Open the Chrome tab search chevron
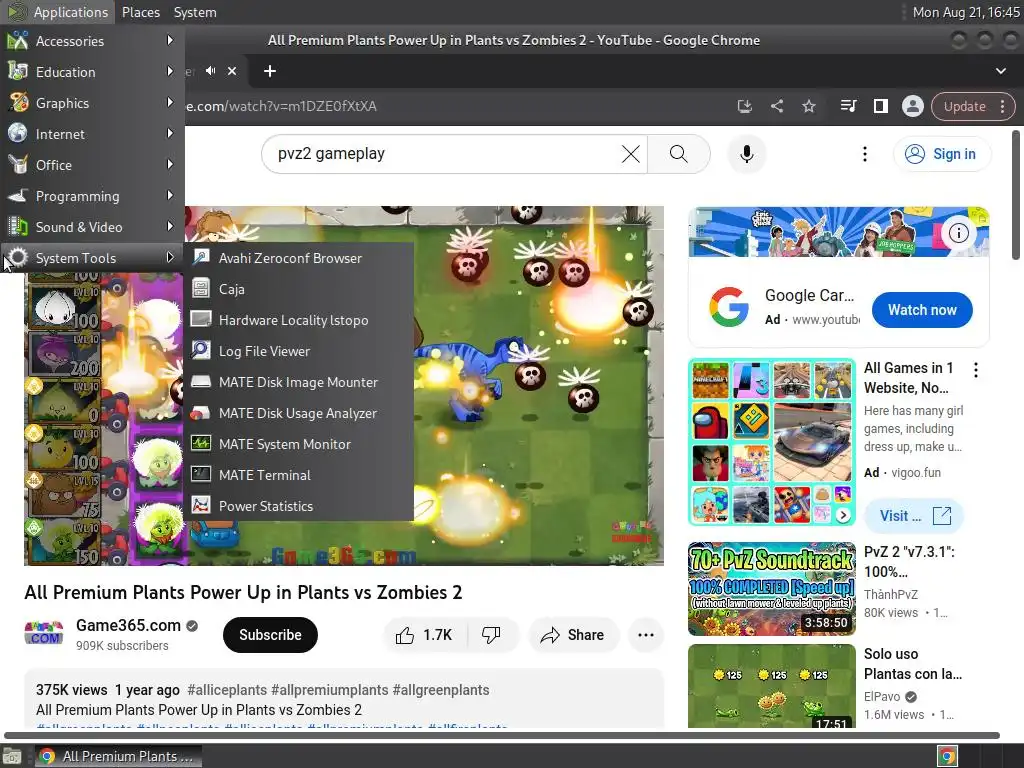 1000,71
